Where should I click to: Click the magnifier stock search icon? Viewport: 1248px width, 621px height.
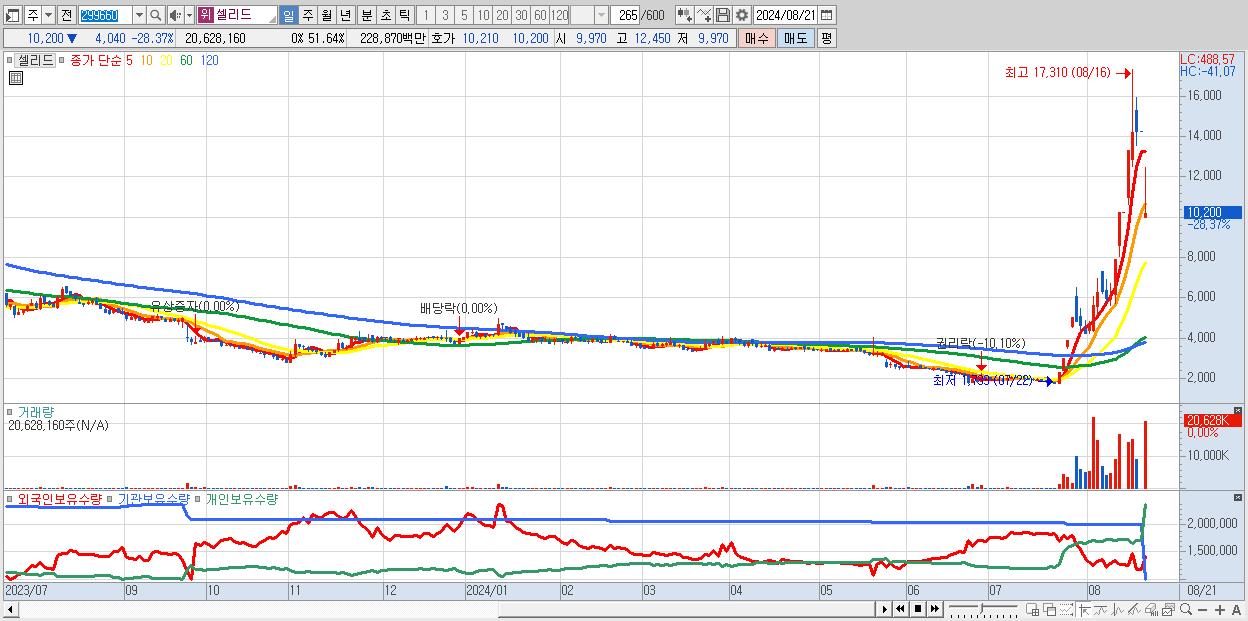point(156,15)
